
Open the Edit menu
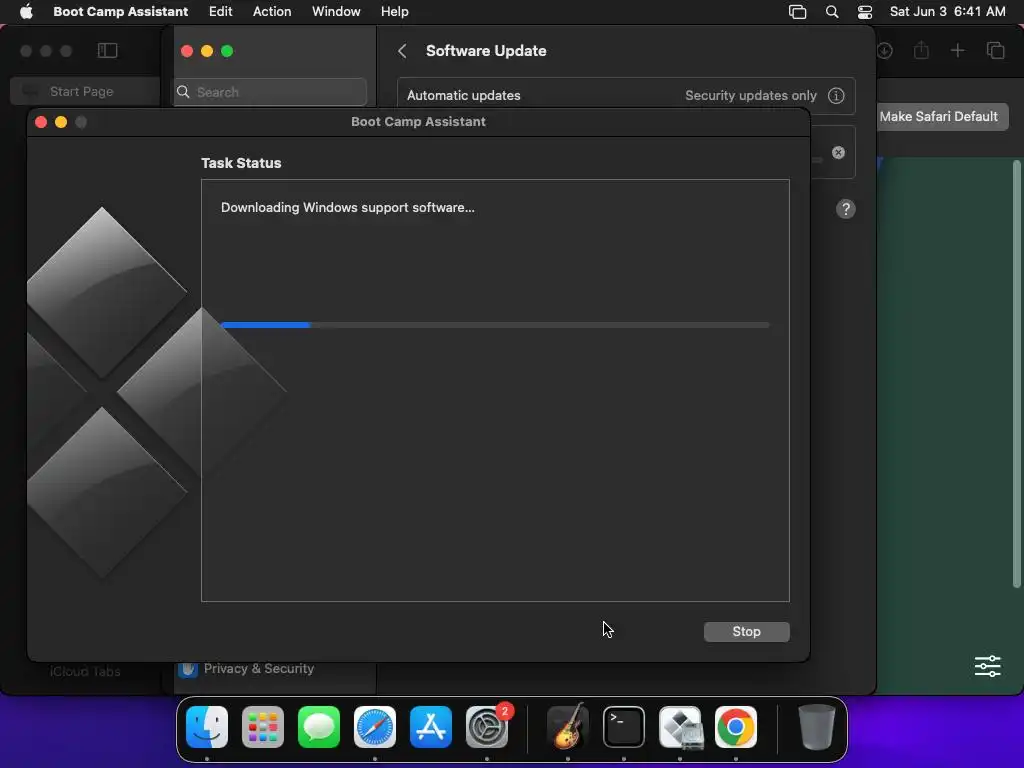[x=220, y=11]
